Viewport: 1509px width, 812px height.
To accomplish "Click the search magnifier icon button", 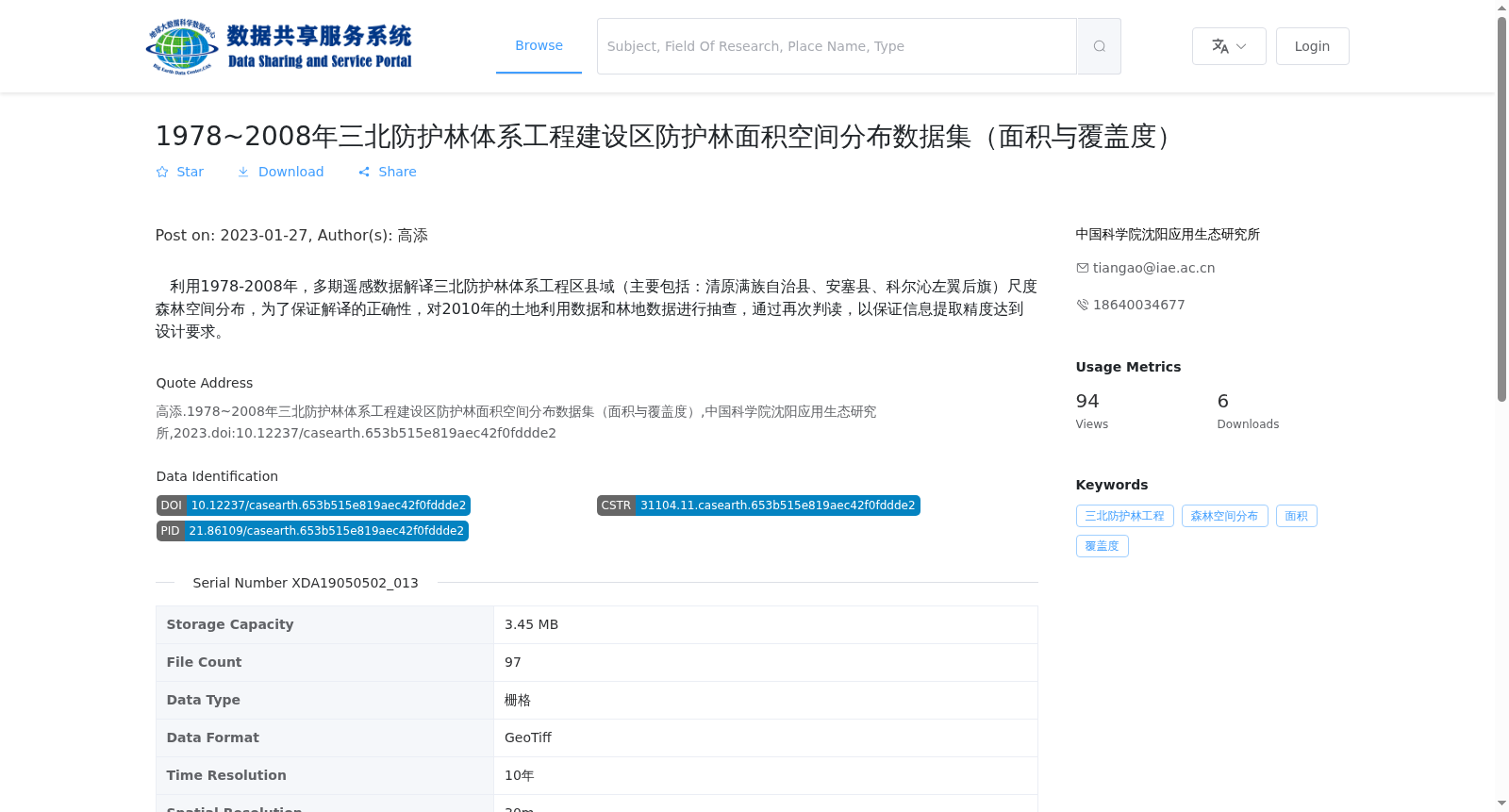I will [1099, 46].
